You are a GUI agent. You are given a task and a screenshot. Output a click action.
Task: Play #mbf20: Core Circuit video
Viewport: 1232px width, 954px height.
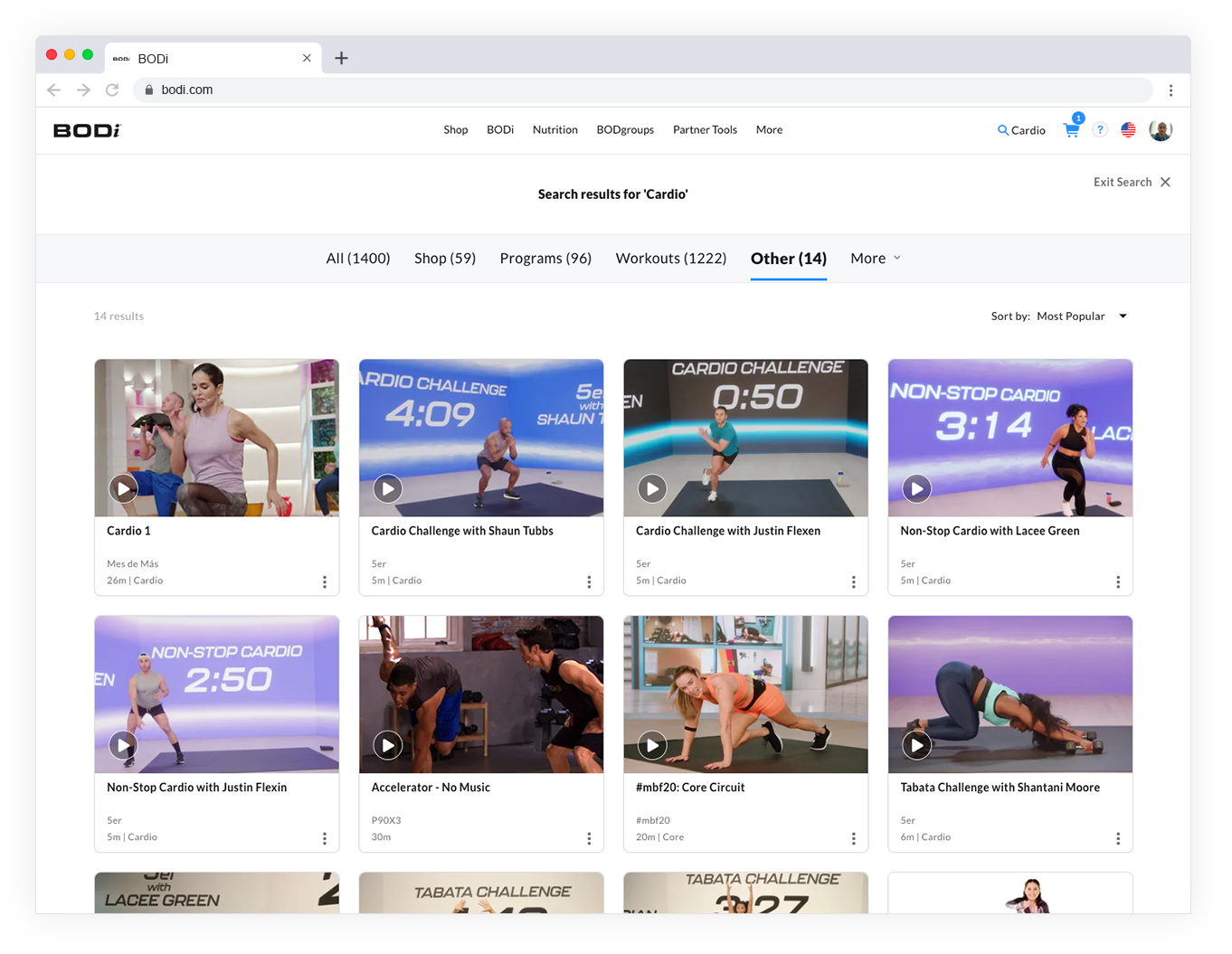[652, 745]
